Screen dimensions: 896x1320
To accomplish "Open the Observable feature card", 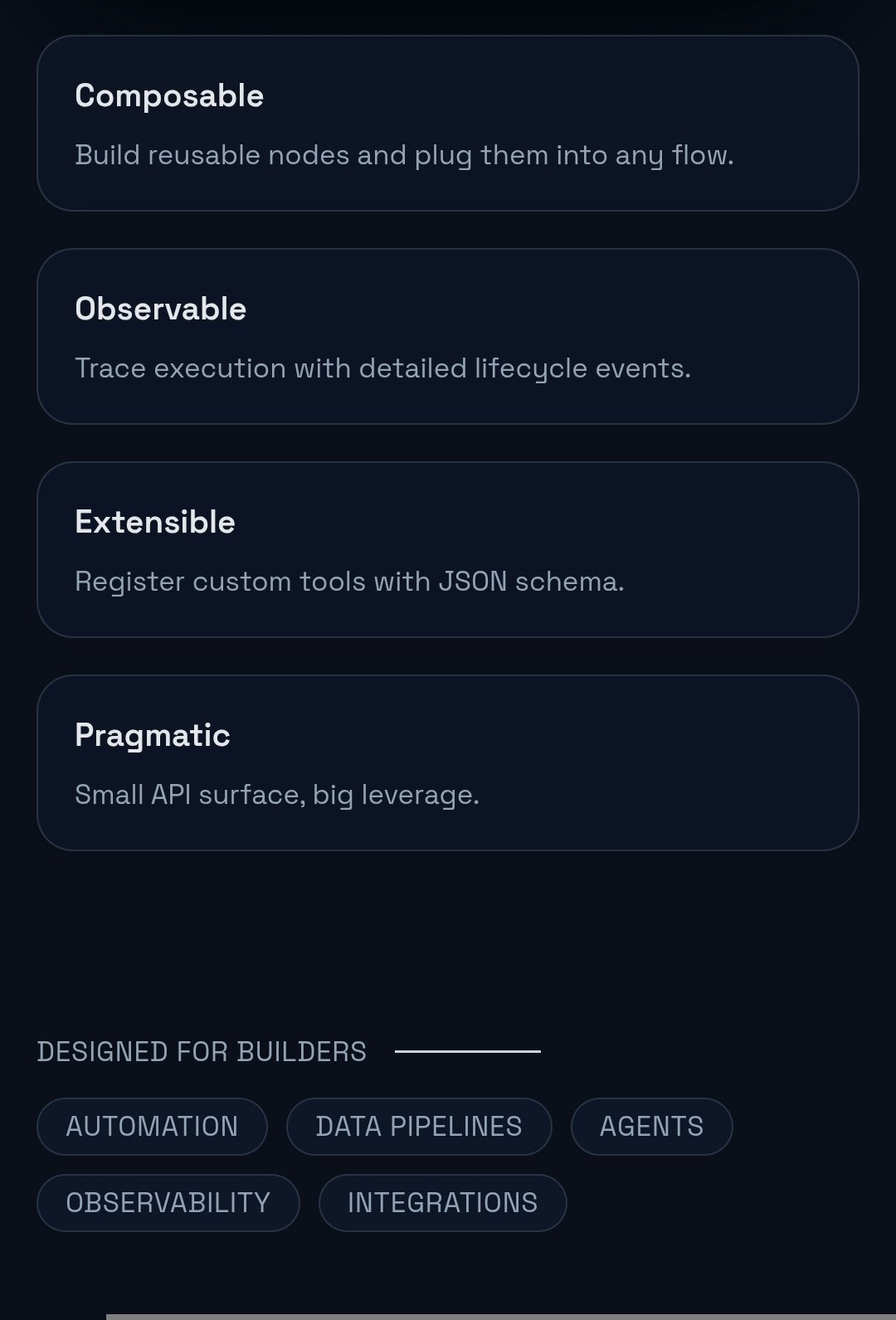I will click(448, 335).
